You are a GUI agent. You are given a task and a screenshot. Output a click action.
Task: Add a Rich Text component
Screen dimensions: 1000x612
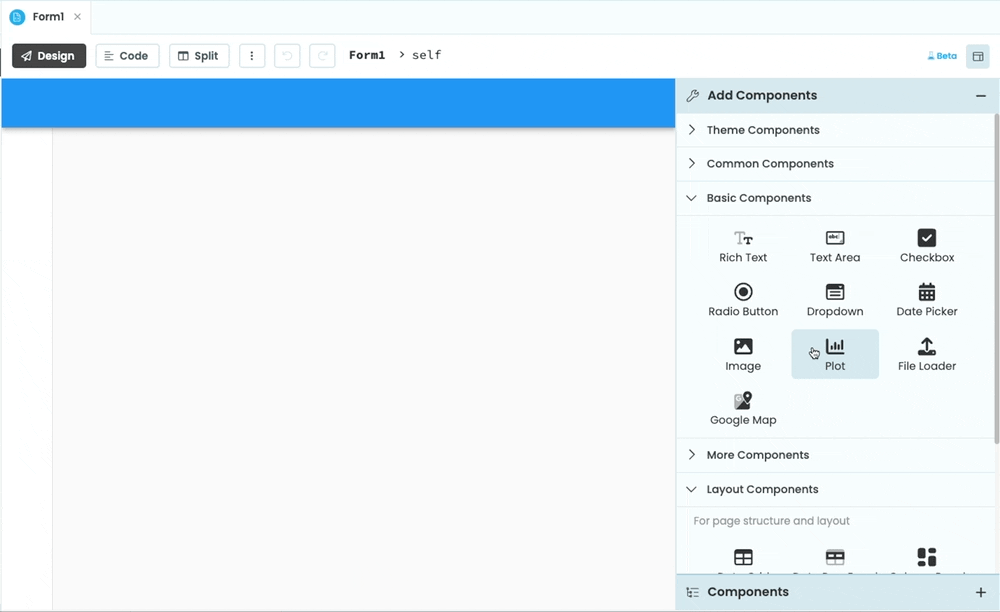click(x=743, y=245)
